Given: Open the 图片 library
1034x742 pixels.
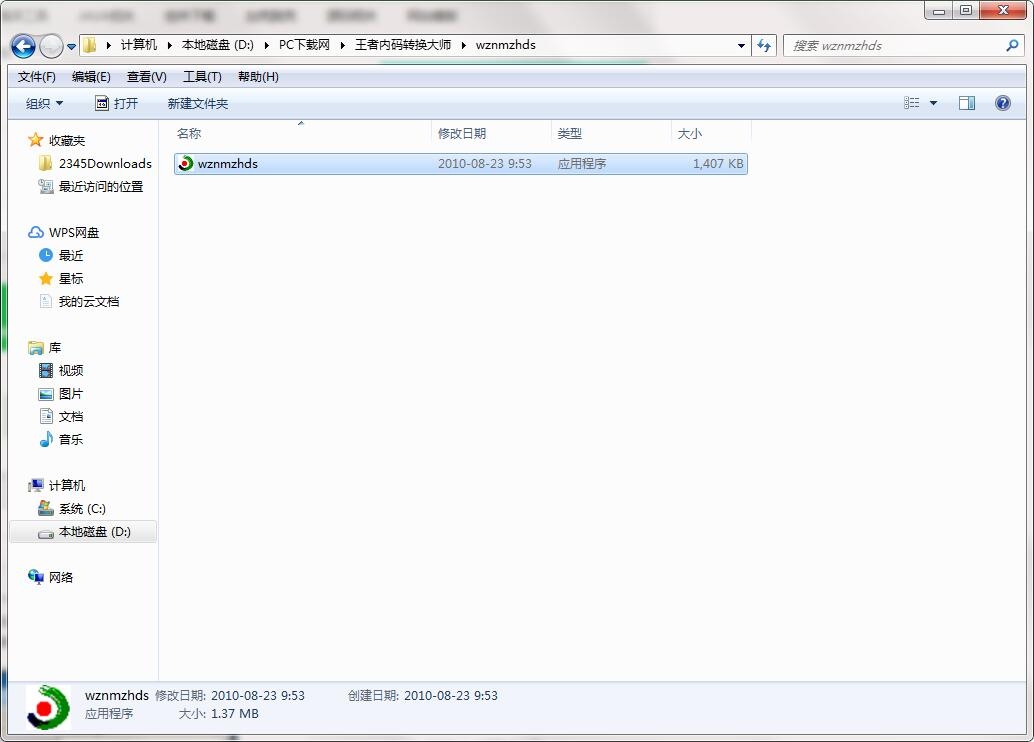Looking at the screenshot, I should coord(71,394).
